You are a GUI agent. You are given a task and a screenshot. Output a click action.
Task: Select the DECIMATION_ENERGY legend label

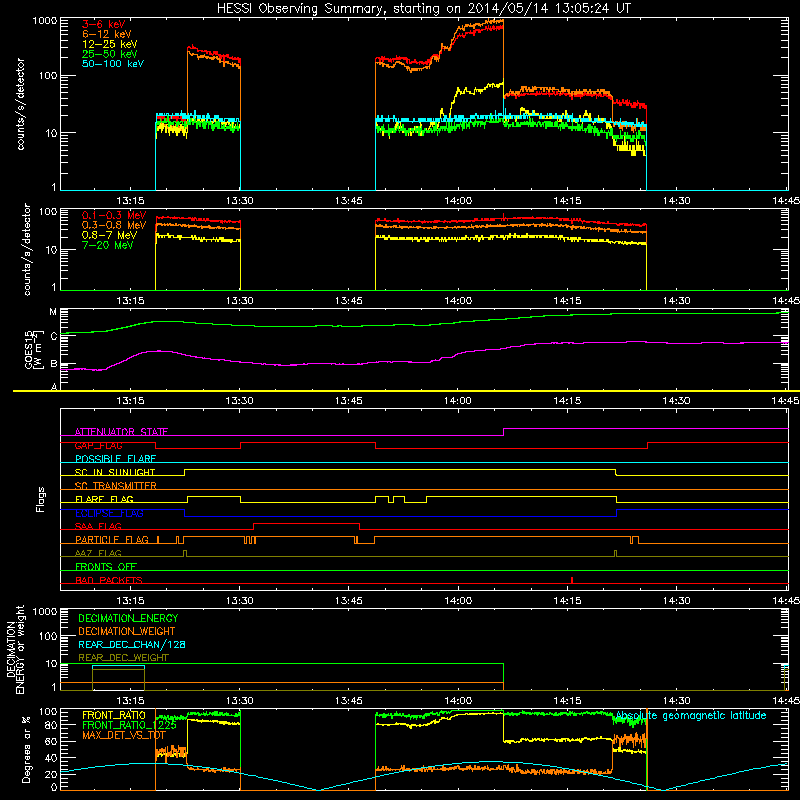(128, 618)
